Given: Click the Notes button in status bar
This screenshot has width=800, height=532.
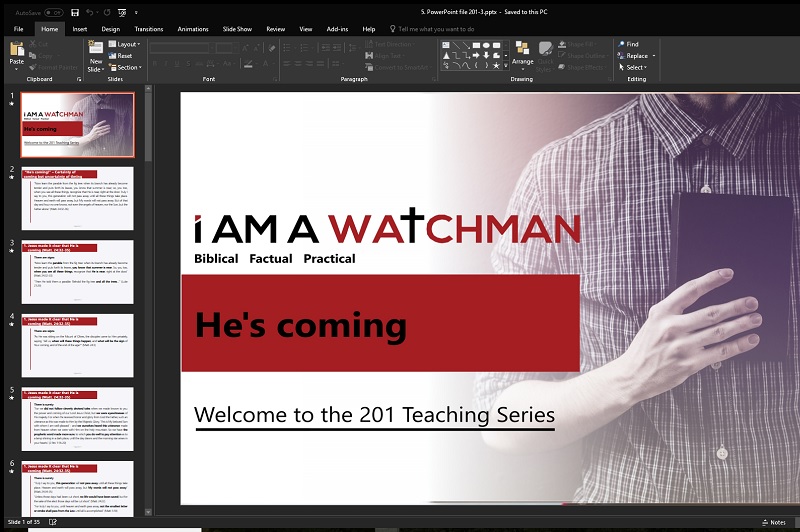Looking at the screenshot, I should [774, 522].
